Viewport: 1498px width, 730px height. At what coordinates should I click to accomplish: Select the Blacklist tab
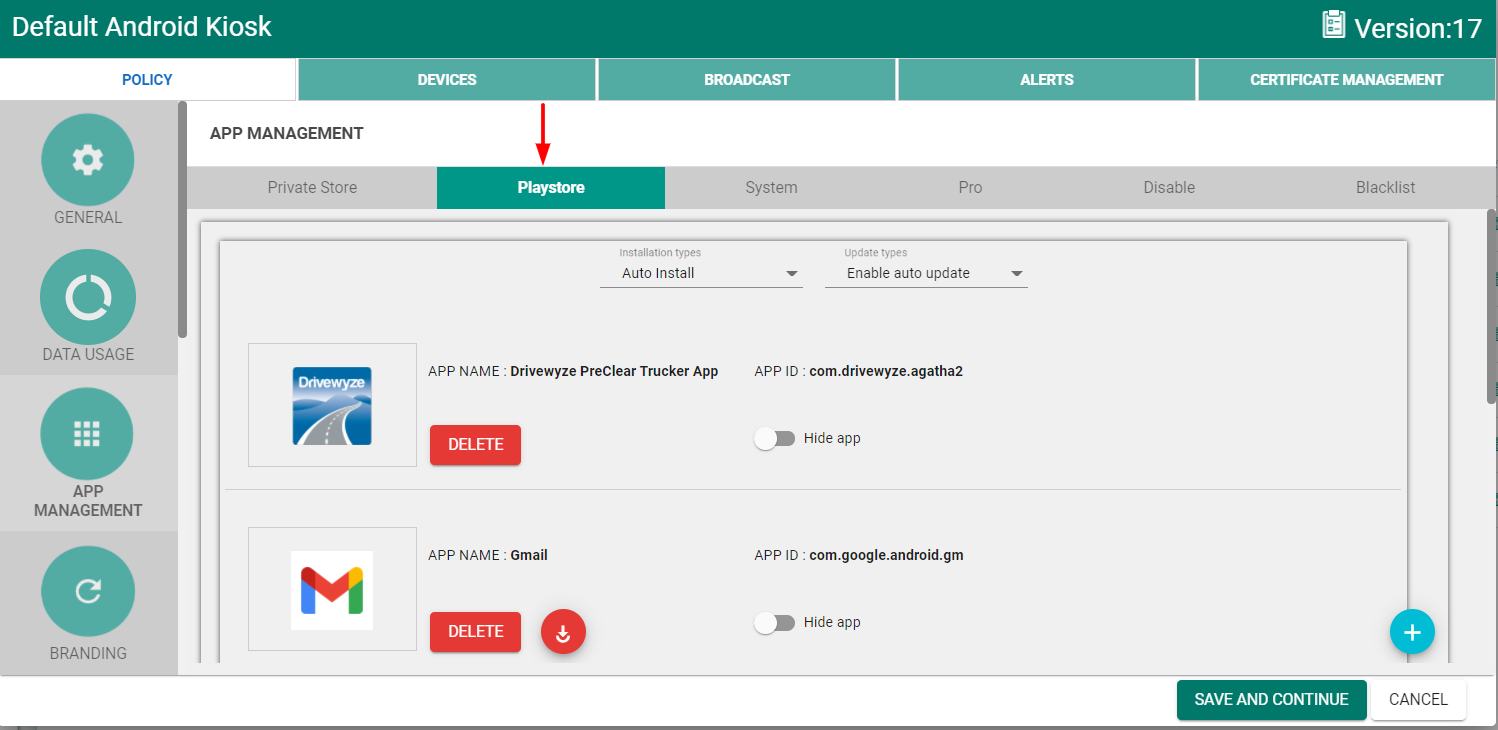tap(1385, 188)
